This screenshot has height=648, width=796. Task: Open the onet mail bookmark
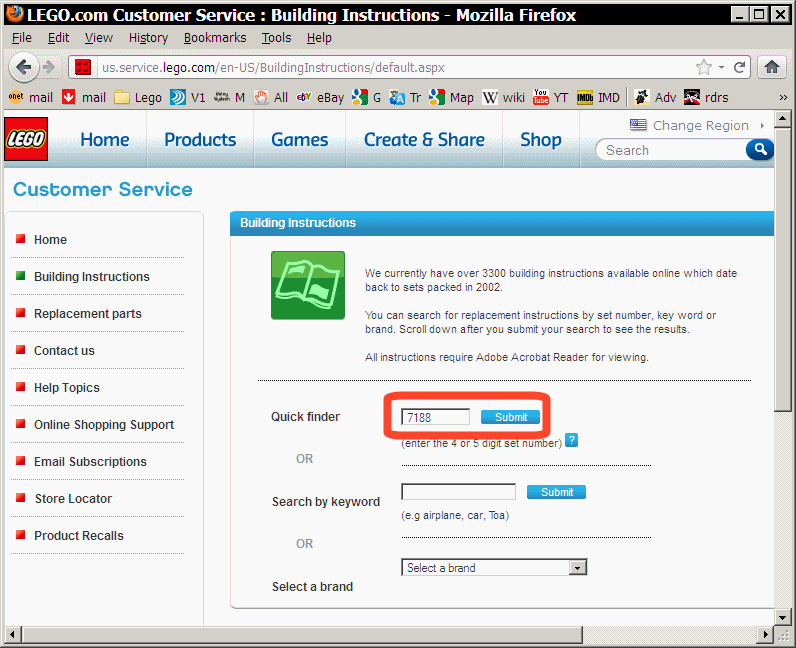click(x=31, y=97)
